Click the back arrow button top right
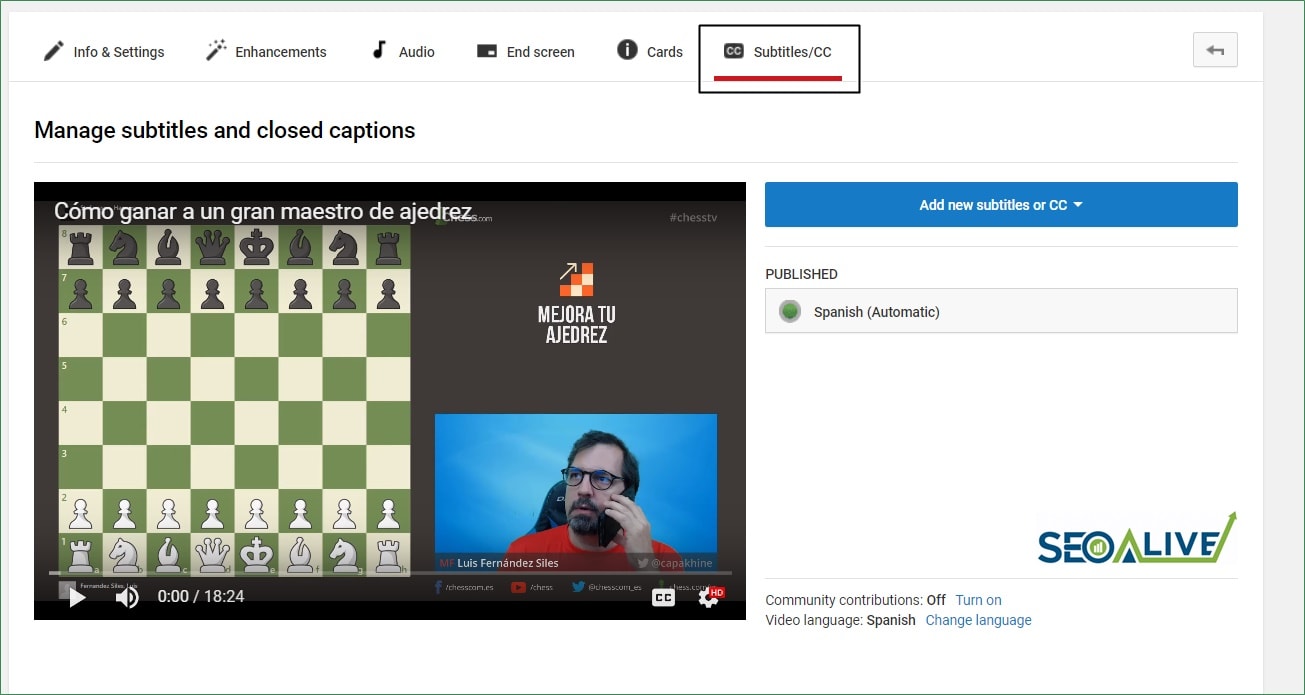Viewport: 1305px width, 695px height. (1214, 49)
